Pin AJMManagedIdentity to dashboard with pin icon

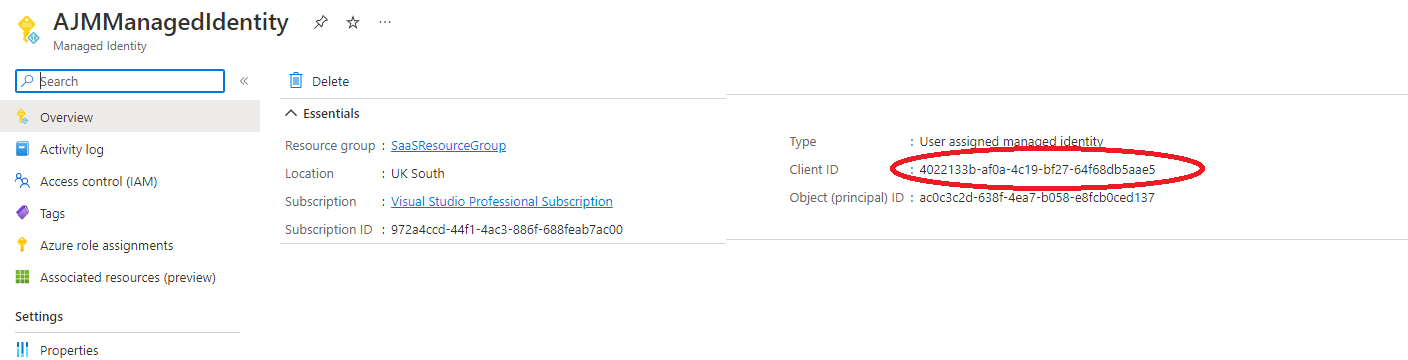click(x=320, y=22)
